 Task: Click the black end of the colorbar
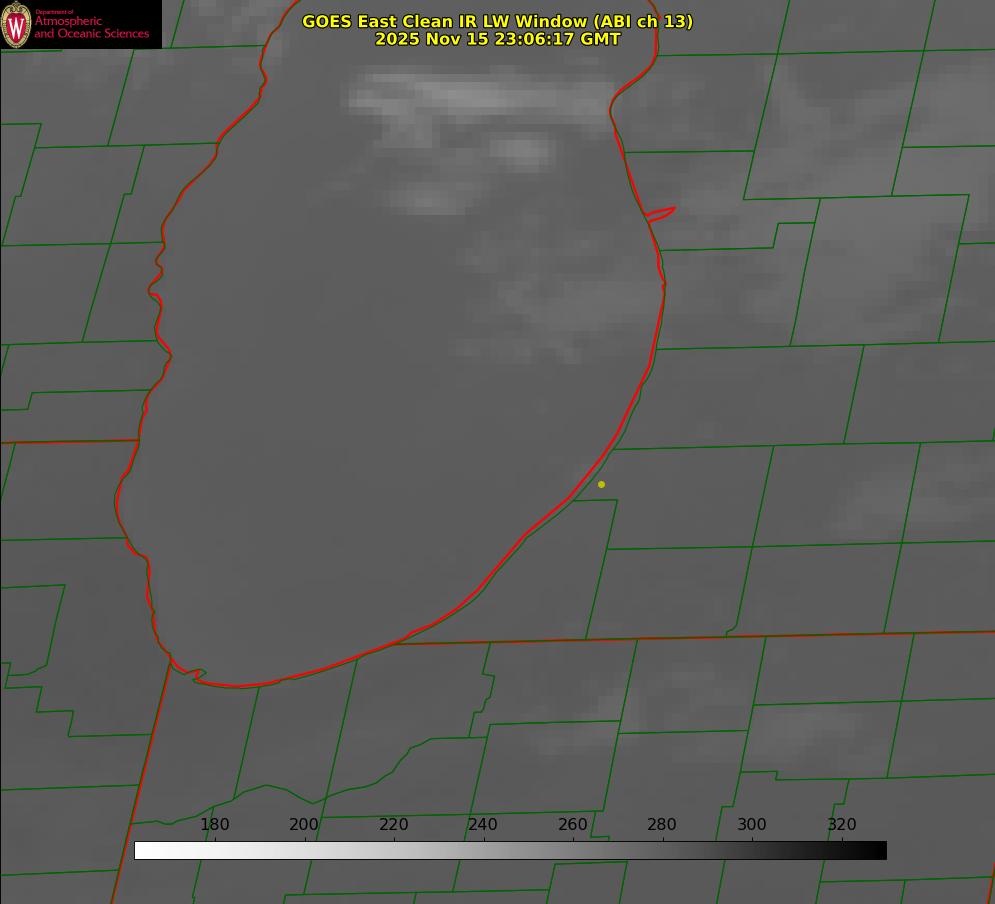tap(879, 851)
